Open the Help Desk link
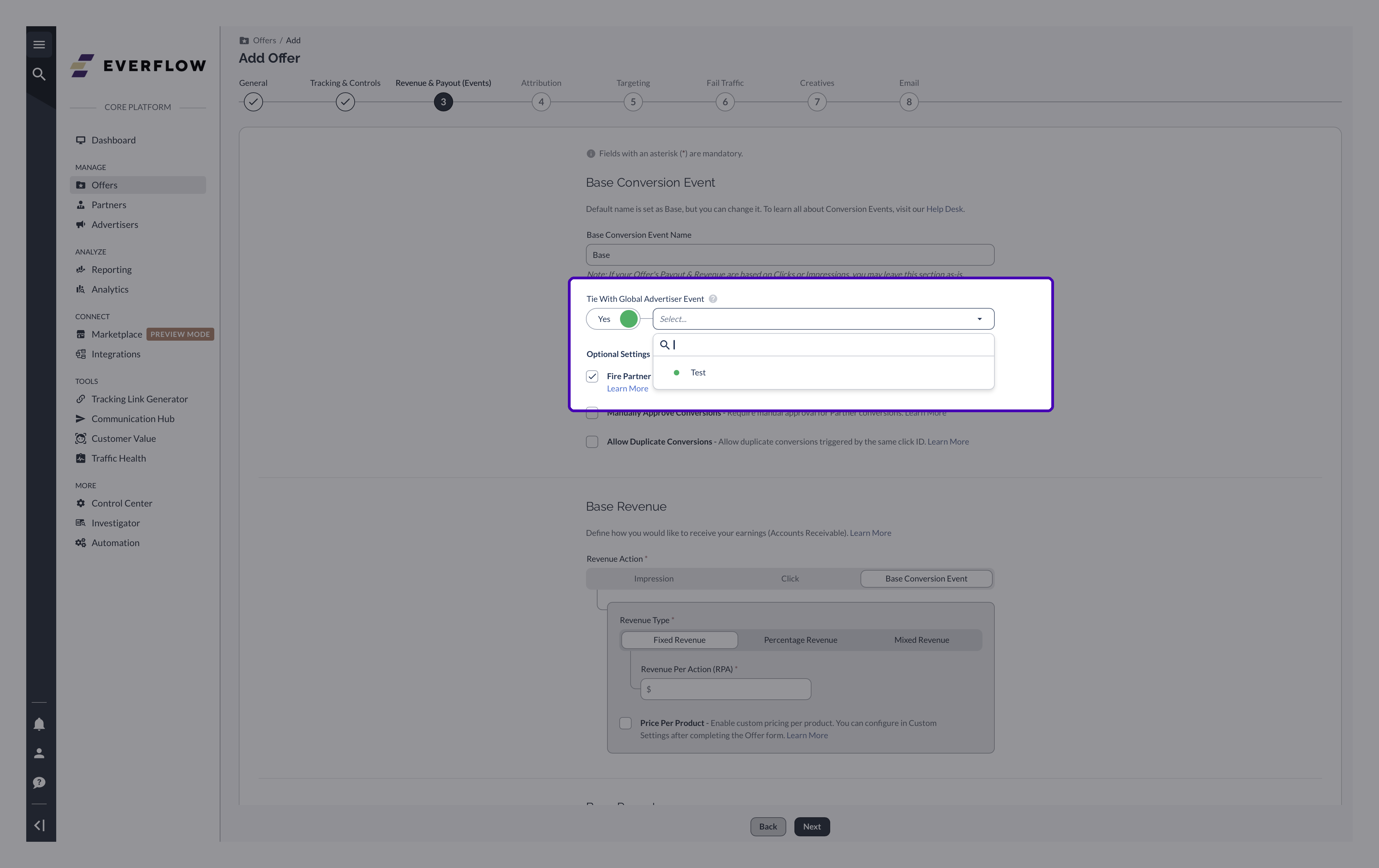The width and height of the screenshot is (1379, 868). coord(944,209)
